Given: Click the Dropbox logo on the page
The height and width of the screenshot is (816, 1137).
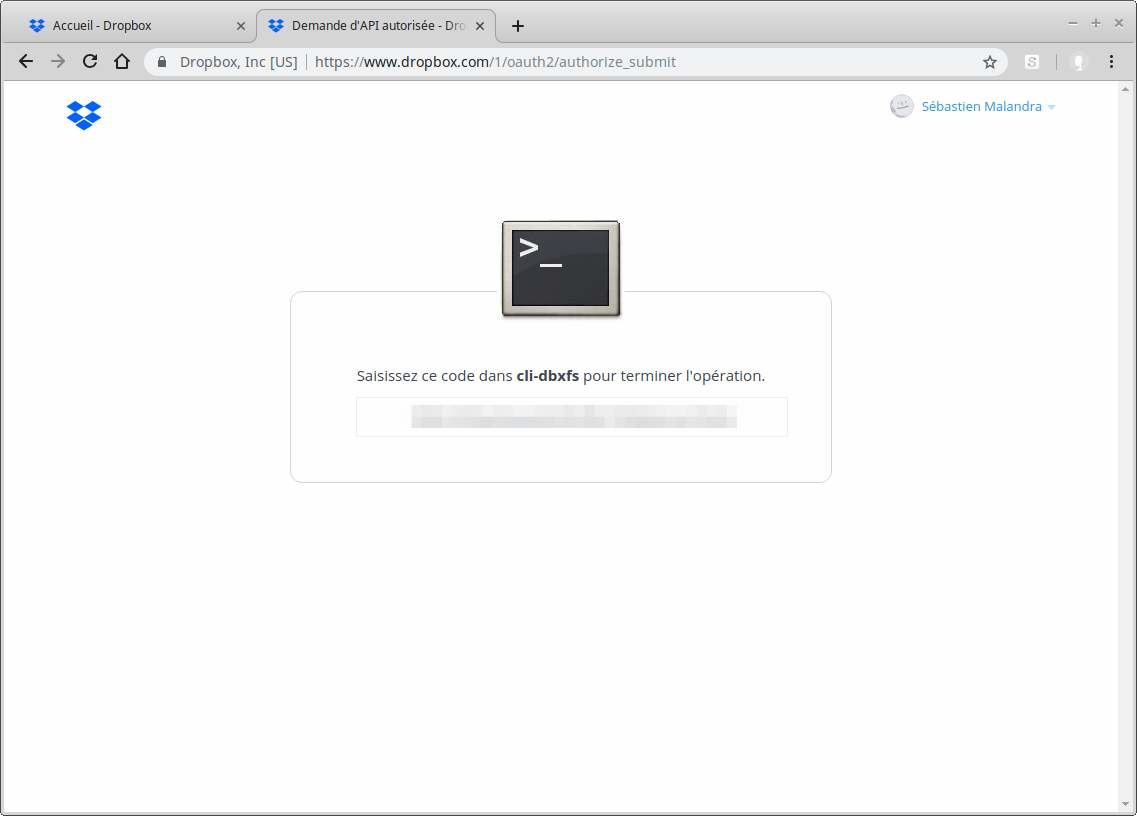Looking at the screenshot, I should tap(84, 115).
